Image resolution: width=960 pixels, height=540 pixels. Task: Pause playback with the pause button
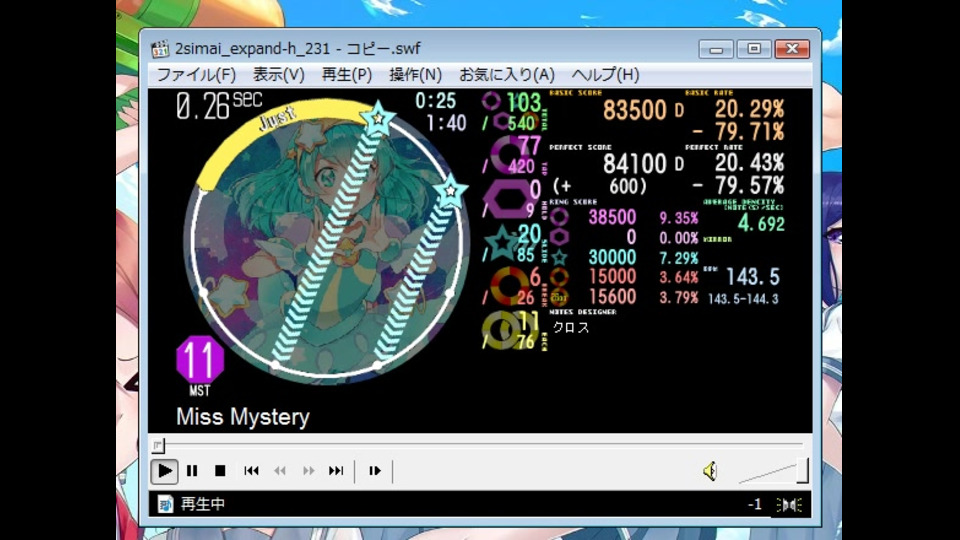click(192, 471)
